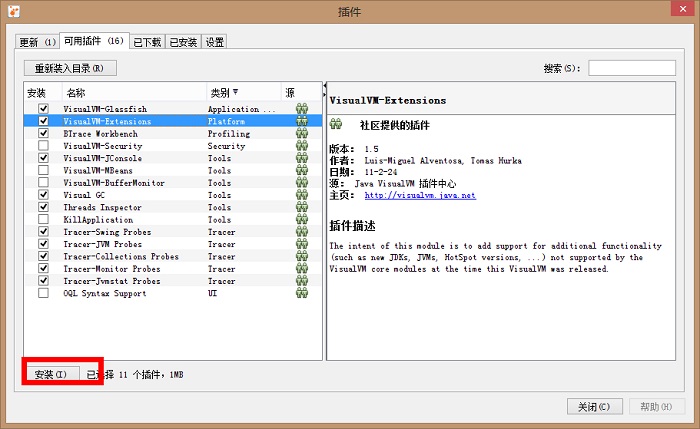
Task: Uncheck the Threads Inspector install checkbox
Action: (x=43, y=207)
